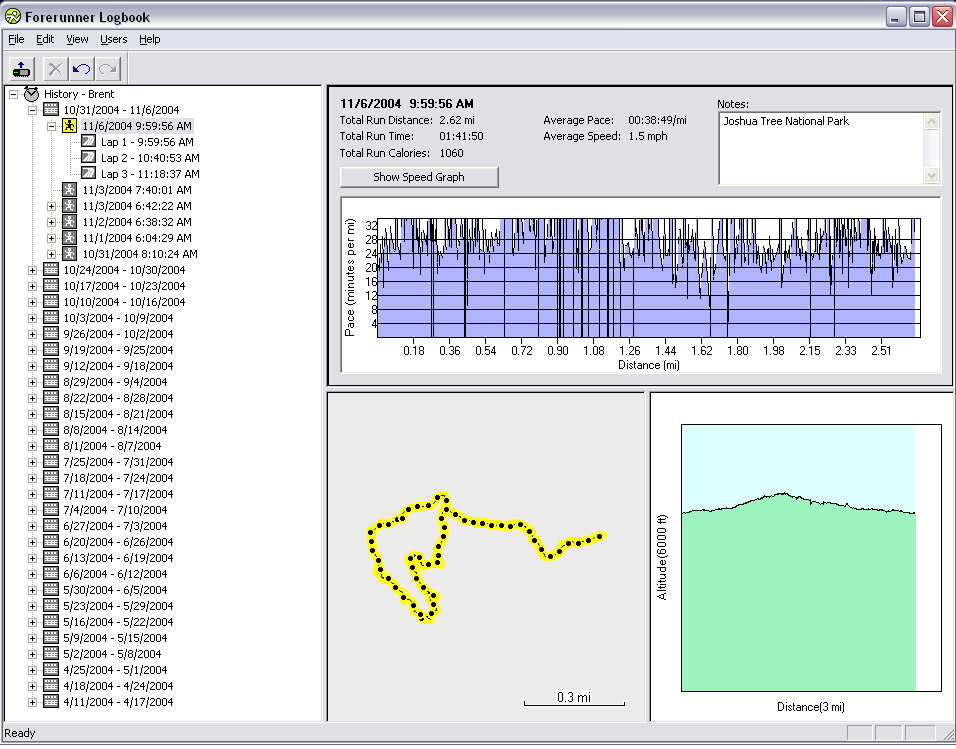The width and height of the screenshot is (956, 749).
Task: Click the altitude profile chart
Action: click(811, 557)
